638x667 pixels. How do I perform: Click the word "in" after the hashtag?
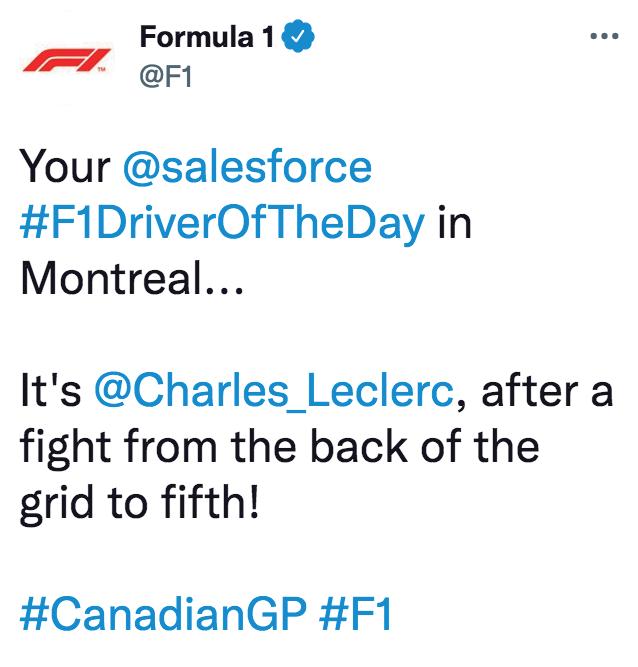pyautogui.click(x=454, y=223)
